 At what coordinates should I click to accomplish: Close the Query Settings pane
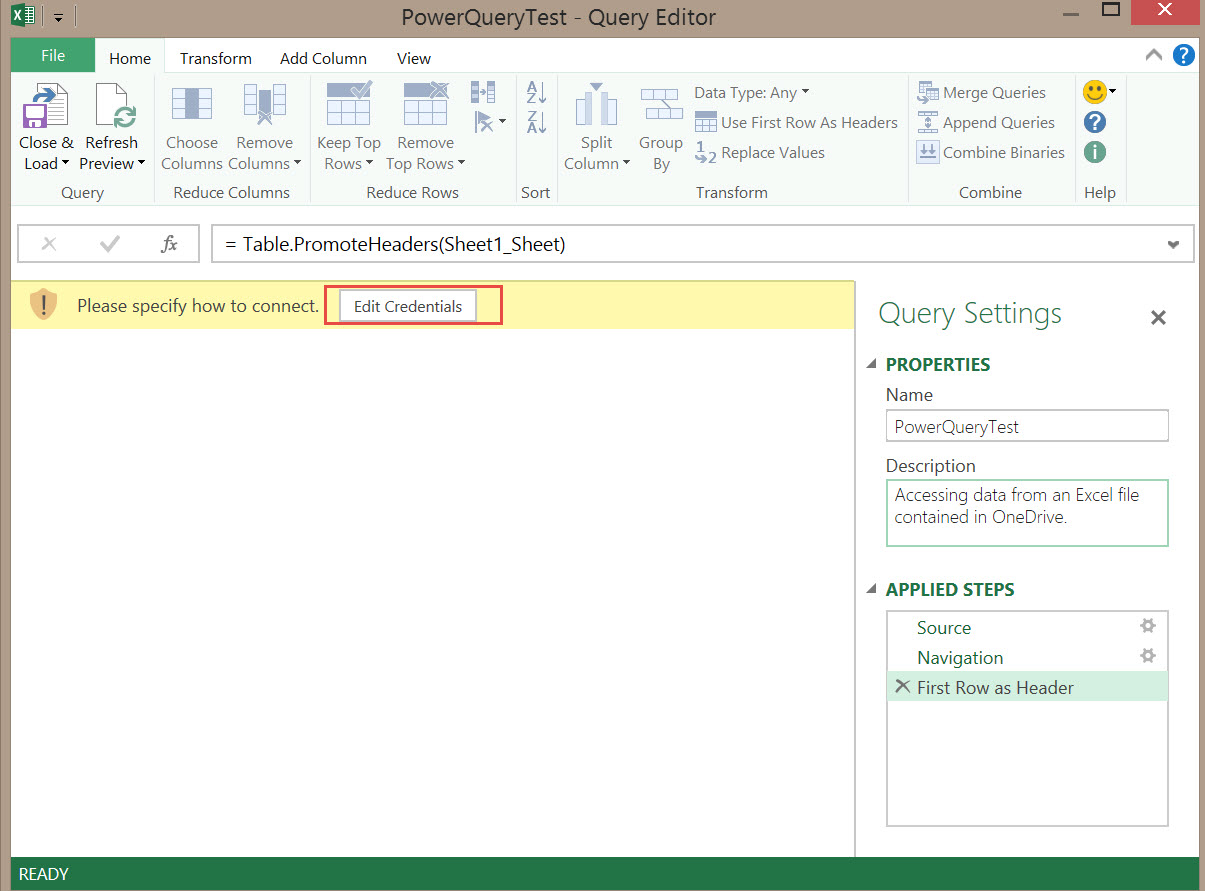[x=1158, y=318]
